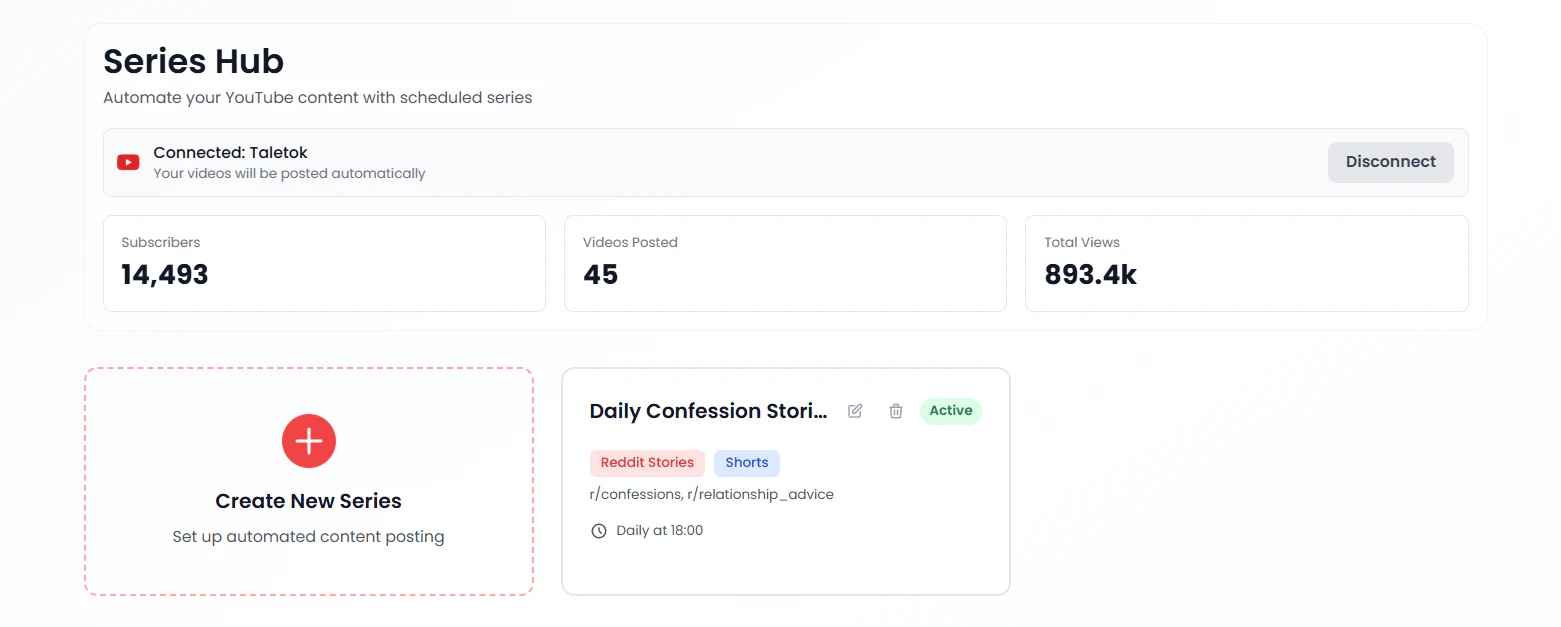Viewport: 1561px width, 627px height.
Task: Click the Videos Posted label
Action: (x=630, y=242)
